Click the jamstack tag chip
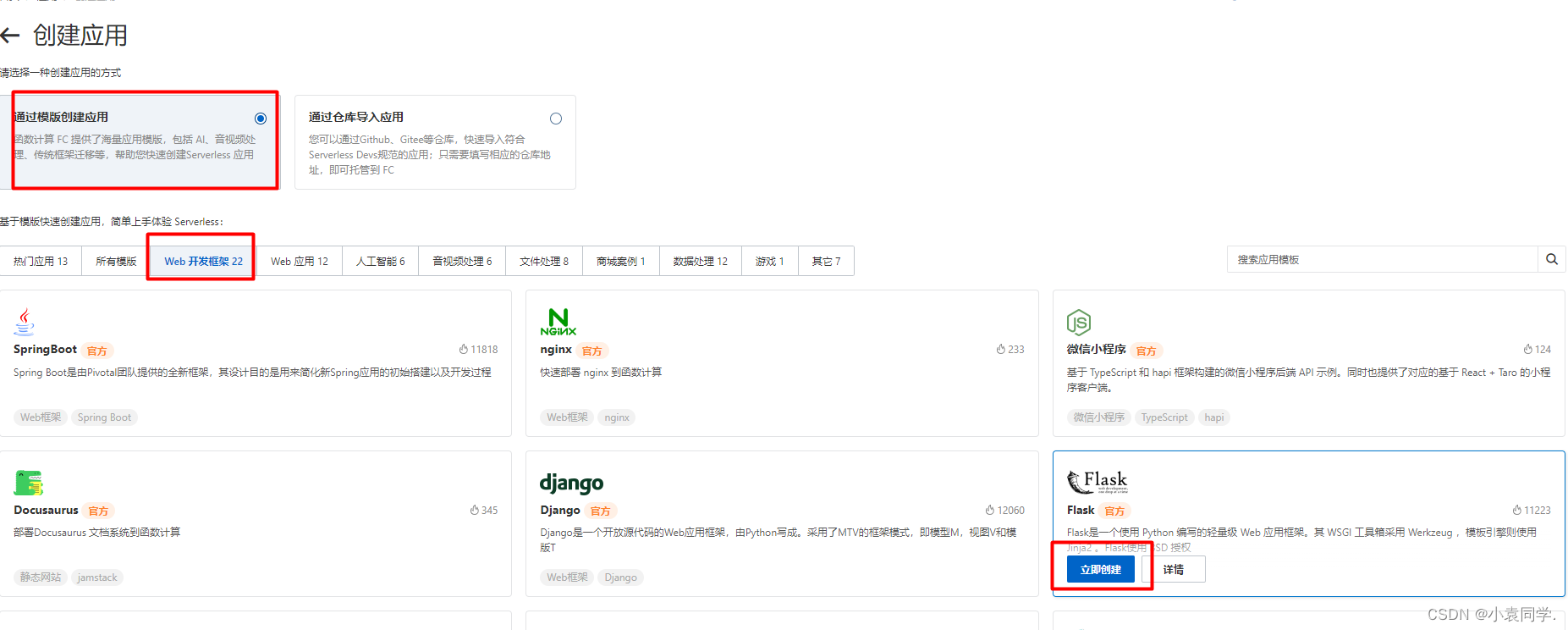1568x630 pixels. tap(97, 577)
